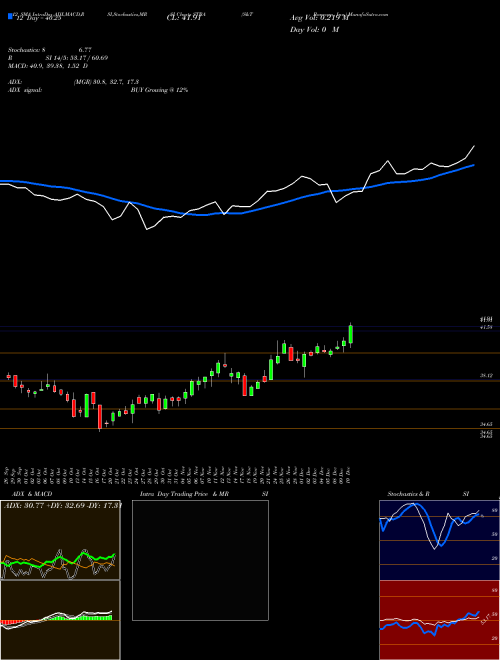Image resolution: width=500 pixels, height=660 pixels.
Task: Click the ManafaSutra.com watermark link at top
Action: pos(365,14)
